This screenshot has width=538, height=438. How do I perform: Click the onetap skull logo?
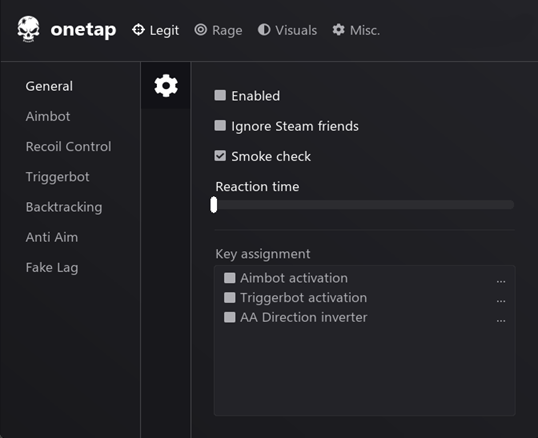[28, 29]
